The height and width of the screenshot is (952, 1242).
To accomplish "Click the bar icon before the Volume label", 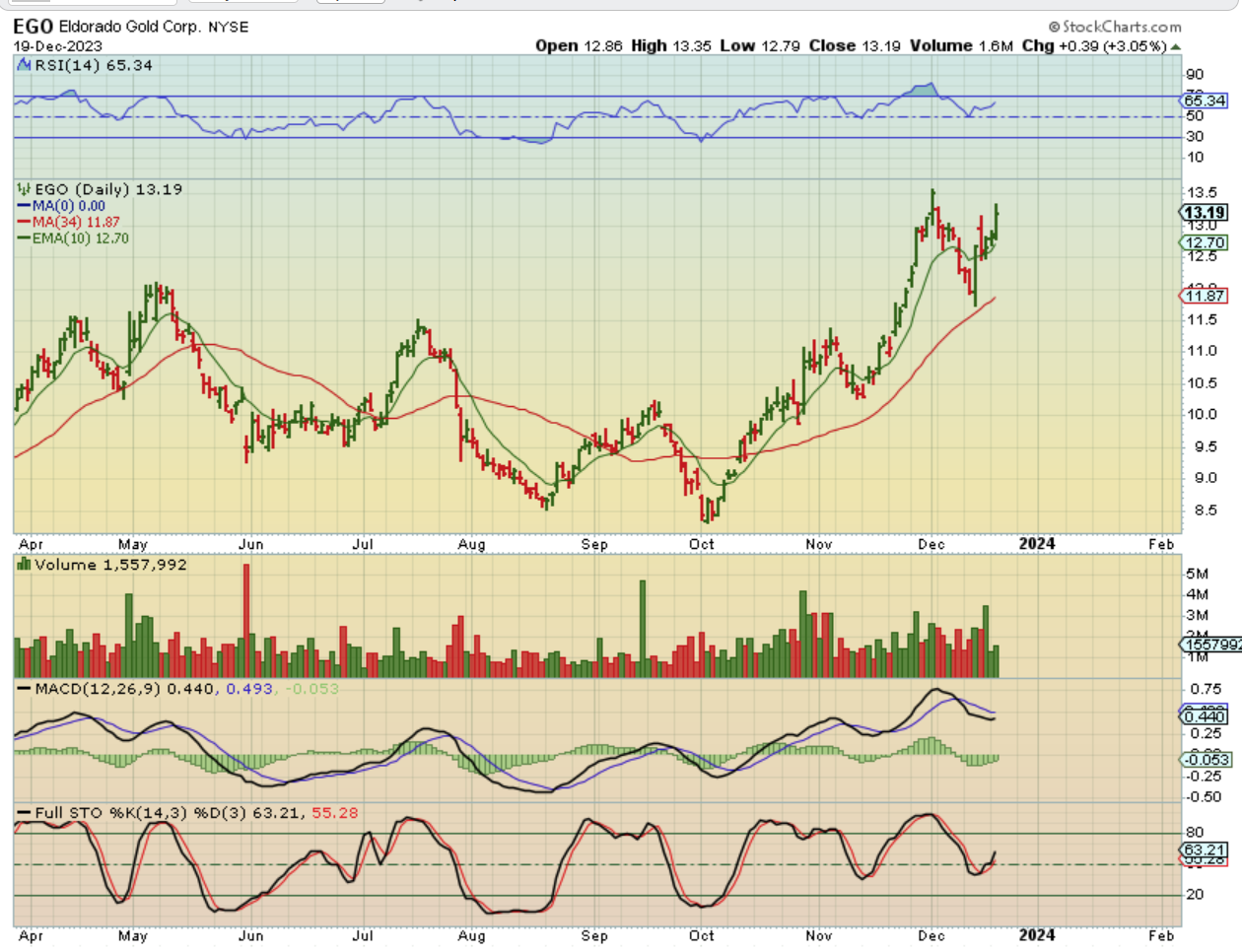I will (x=24, y=565).
